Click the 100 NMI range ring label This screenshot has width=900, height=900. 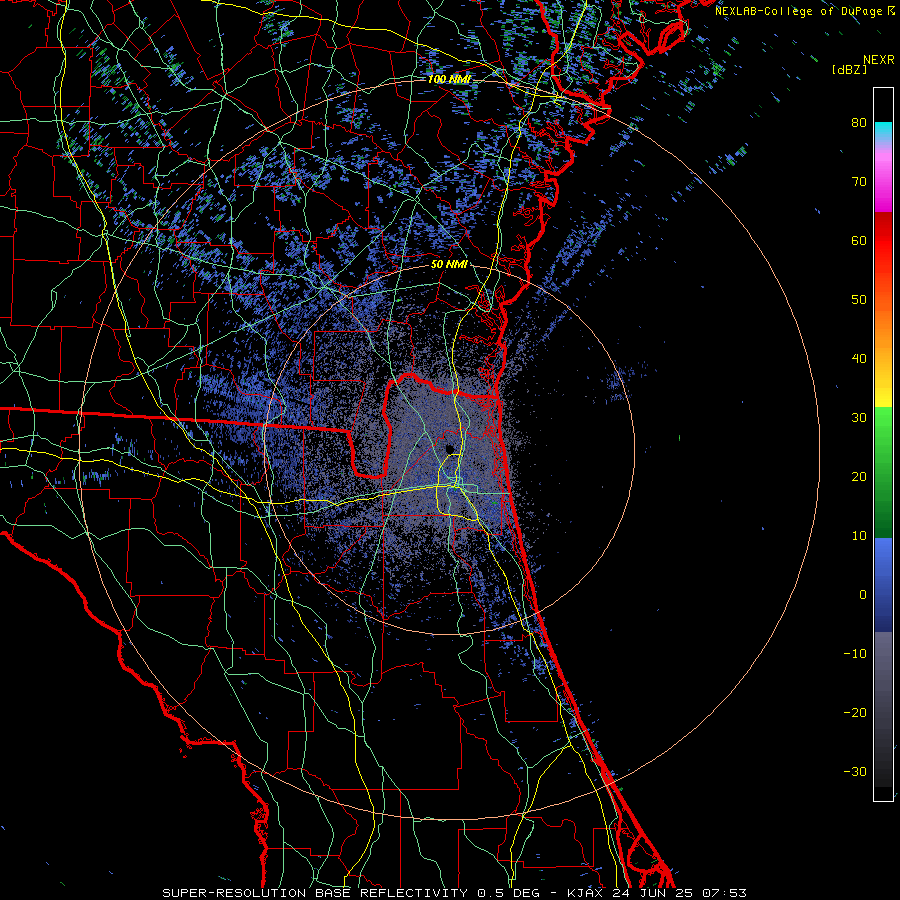449,79
